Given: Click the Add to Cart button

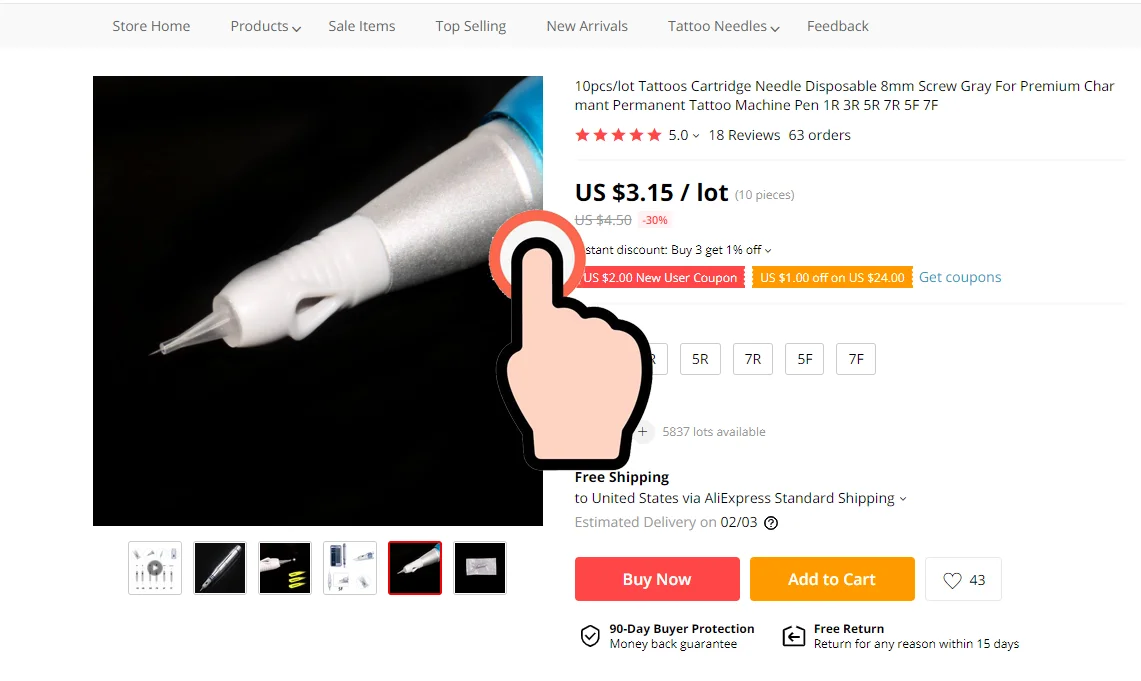Looking at the screenshot, I should click(832, 579).
